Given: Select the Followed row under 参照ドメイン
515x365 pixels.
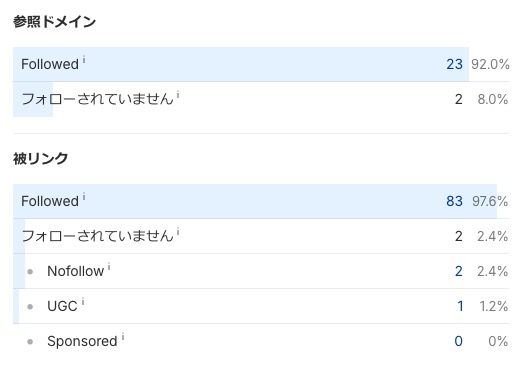Looking at the screenshot, I should 261,64.
